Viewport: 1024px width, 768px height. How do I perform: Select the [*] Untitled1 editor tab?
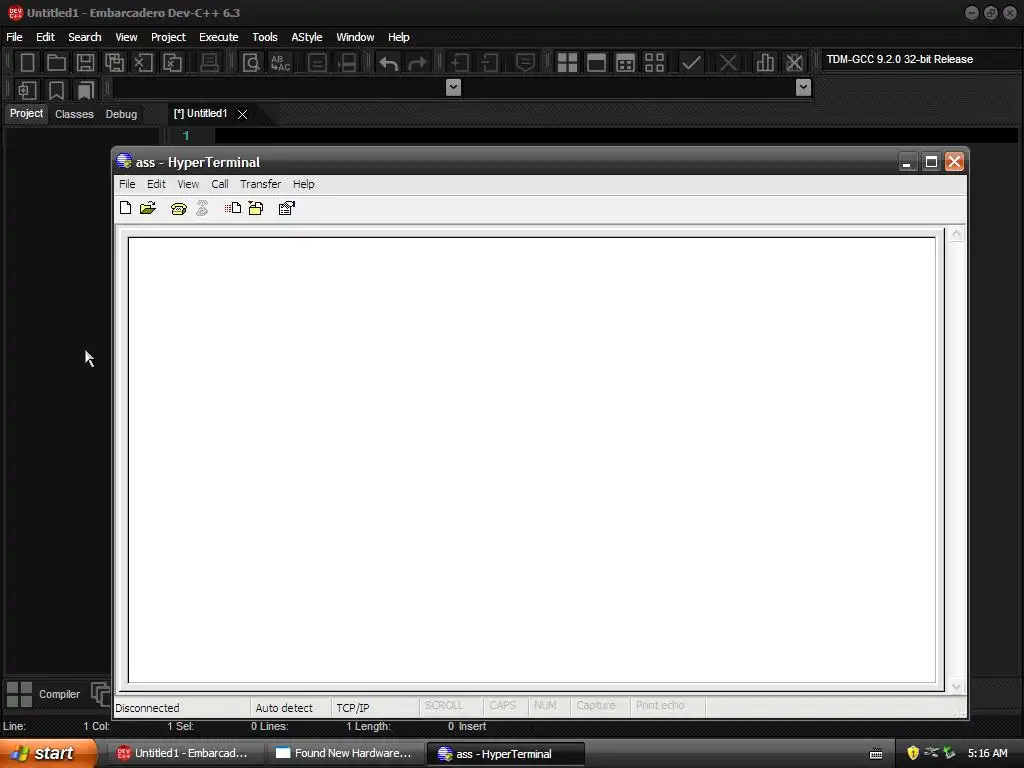(x=200, y=114)
